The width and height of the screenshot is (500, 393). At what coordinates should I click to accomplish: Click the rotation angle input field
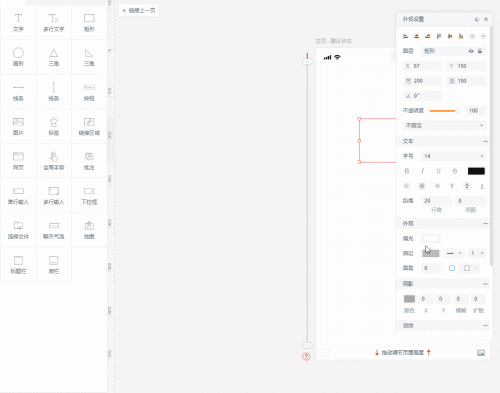[422, 96]
